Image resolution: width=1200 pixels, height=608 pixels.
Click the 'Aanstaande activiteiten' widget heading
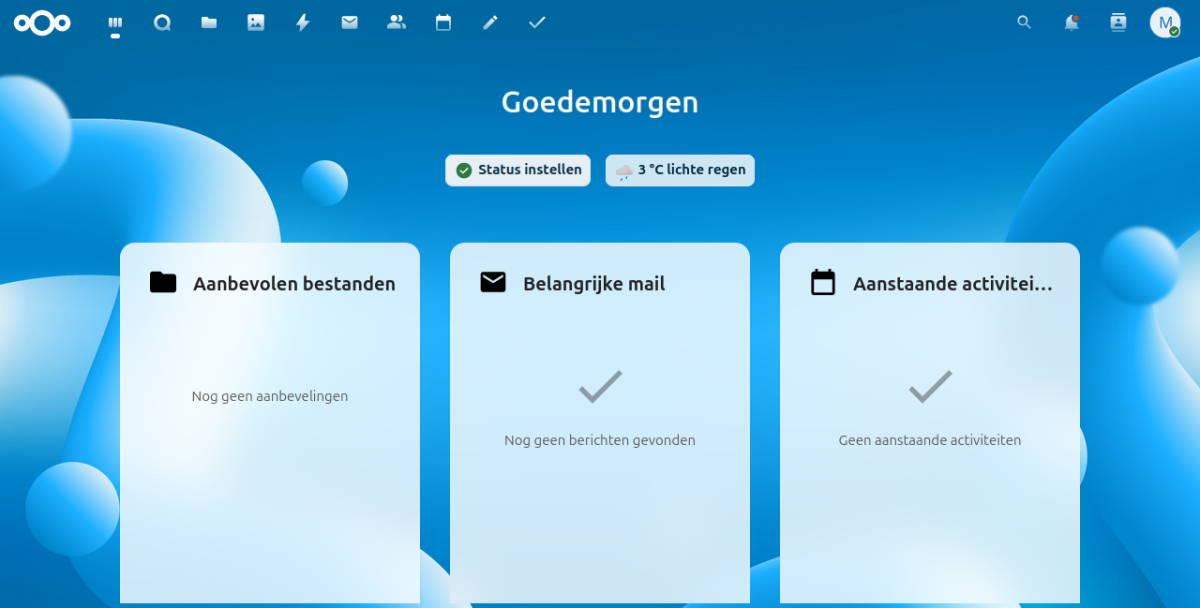tap(951, 284)
